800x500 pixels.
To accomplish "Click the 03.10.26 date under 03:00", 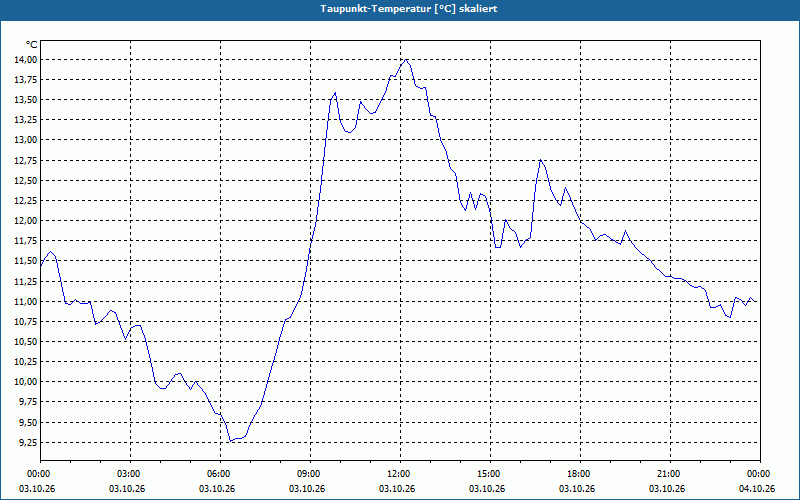I will point(127,489).
